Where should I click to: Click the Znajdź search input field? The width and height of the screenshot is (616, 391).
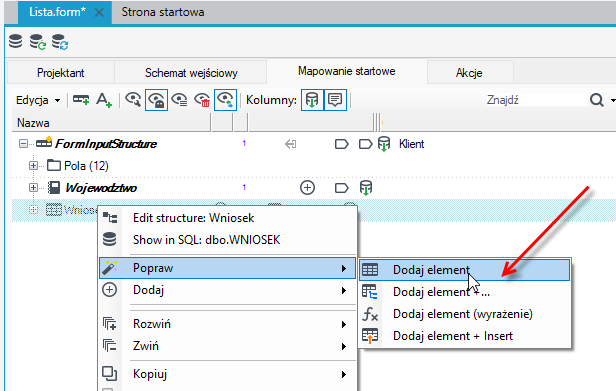(535, 100)
